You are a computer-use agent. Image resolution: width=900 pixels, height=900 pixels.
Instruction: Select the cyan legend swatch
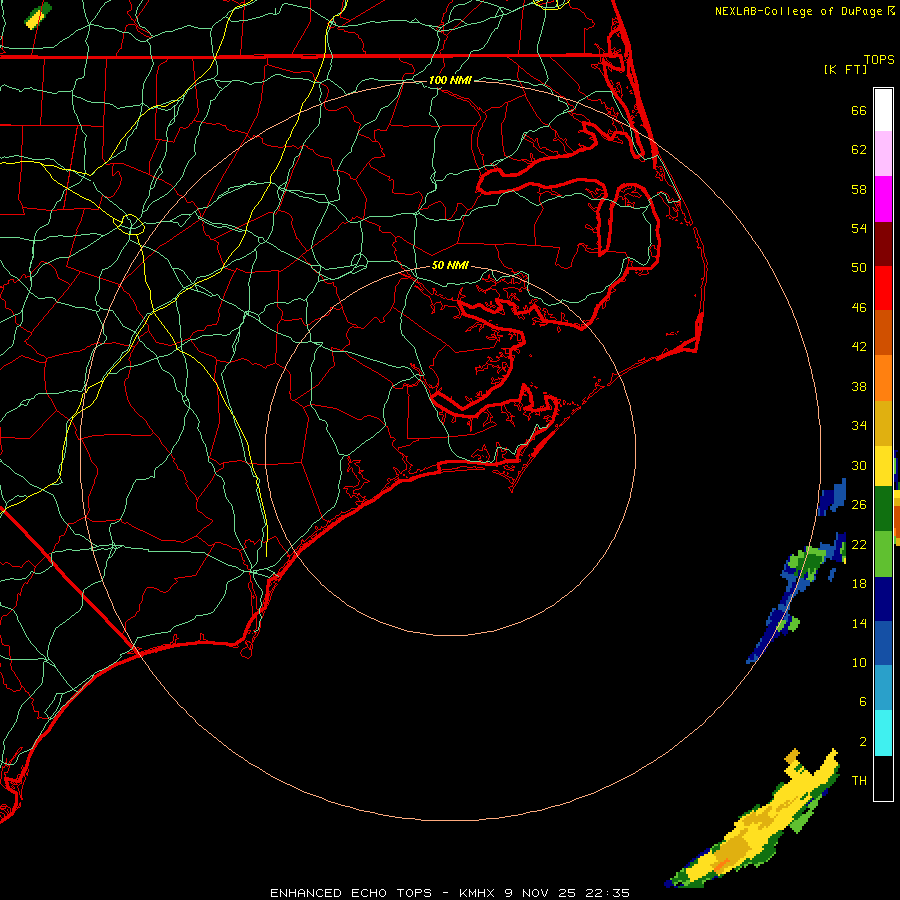click(x=883, y=733)
